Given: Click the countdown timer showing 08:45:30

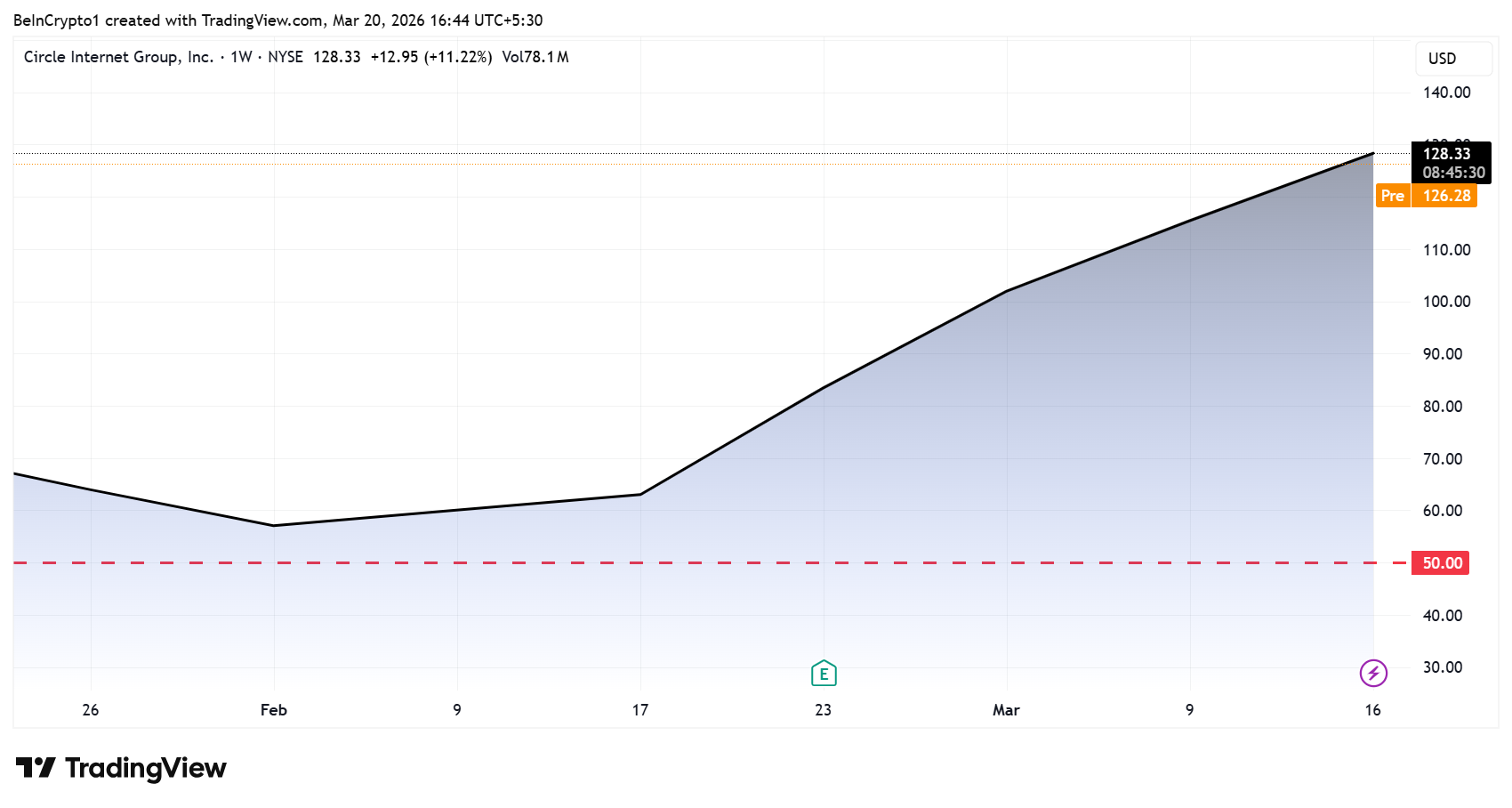Looking at the screenshot, I should tap(1453, 173).
